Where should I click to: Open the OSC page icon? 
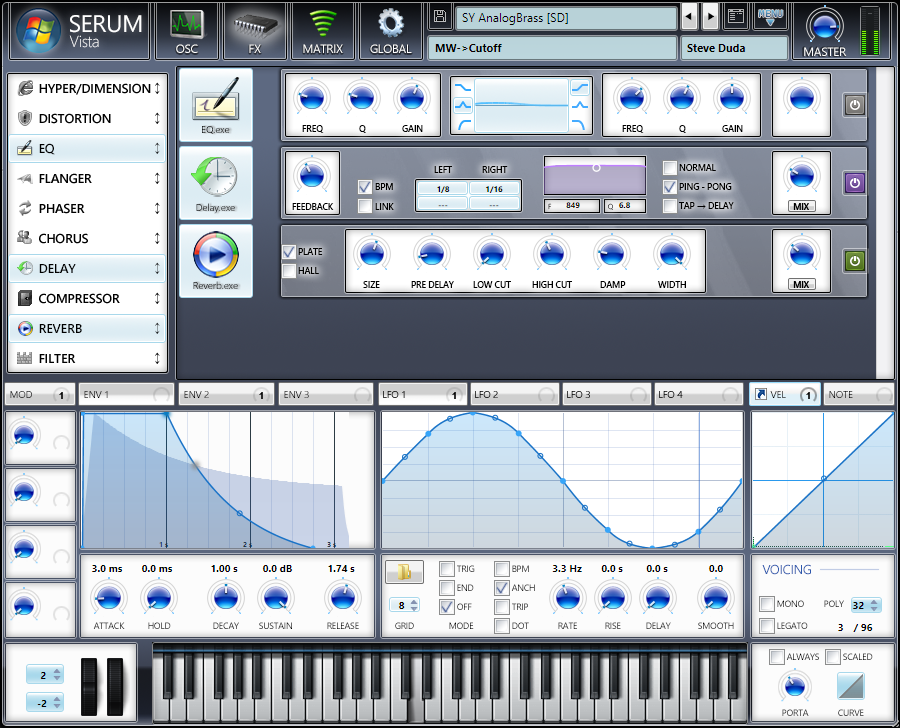tap(187, 31)
